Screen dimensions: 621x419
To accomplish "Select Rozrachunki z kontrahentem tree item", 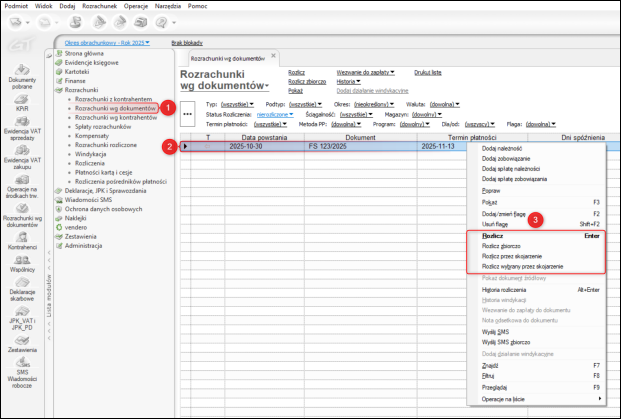I will [114, 99].
